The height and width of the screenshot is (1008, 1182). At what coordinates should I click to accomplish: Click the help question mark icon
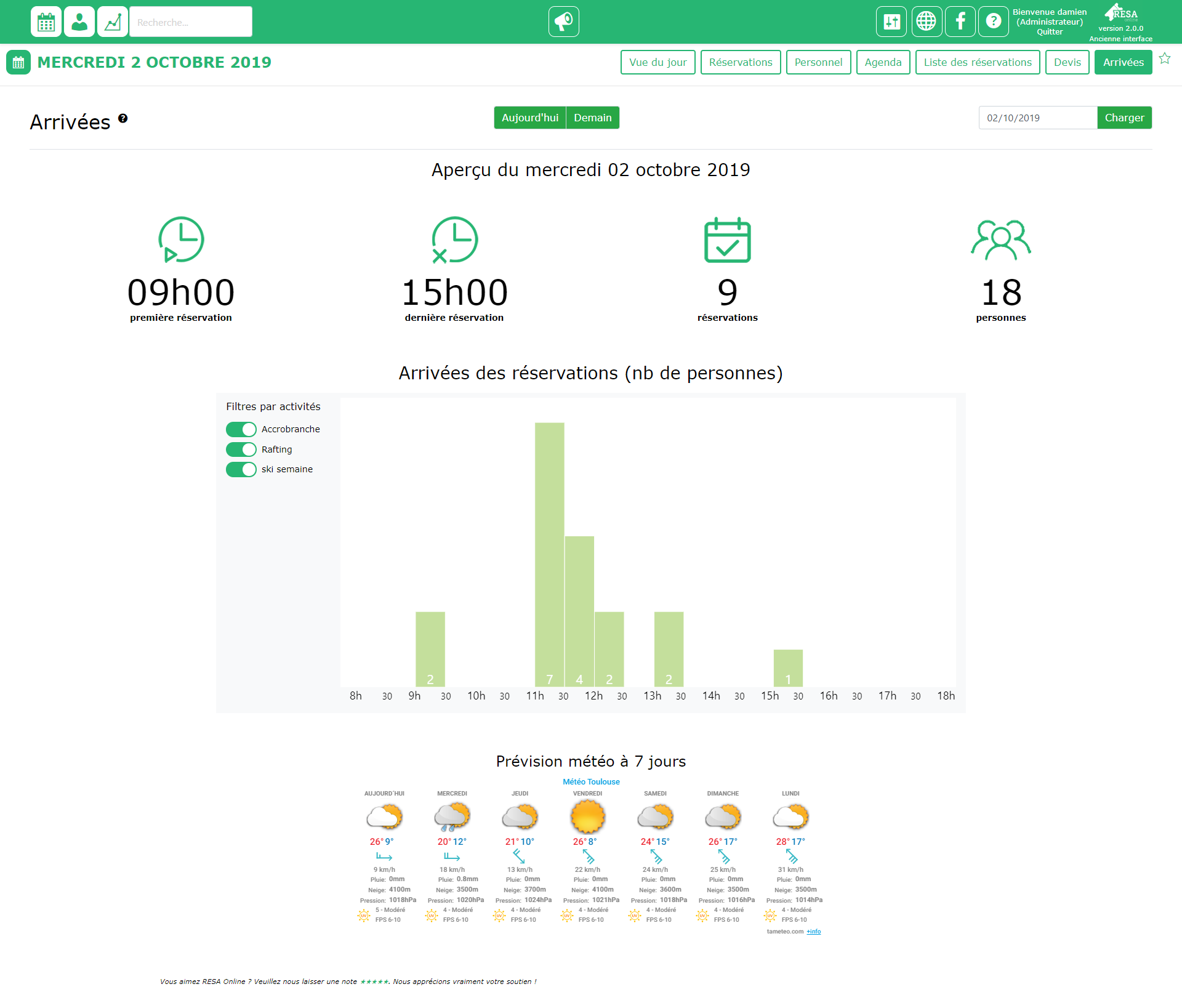(993, 22)
